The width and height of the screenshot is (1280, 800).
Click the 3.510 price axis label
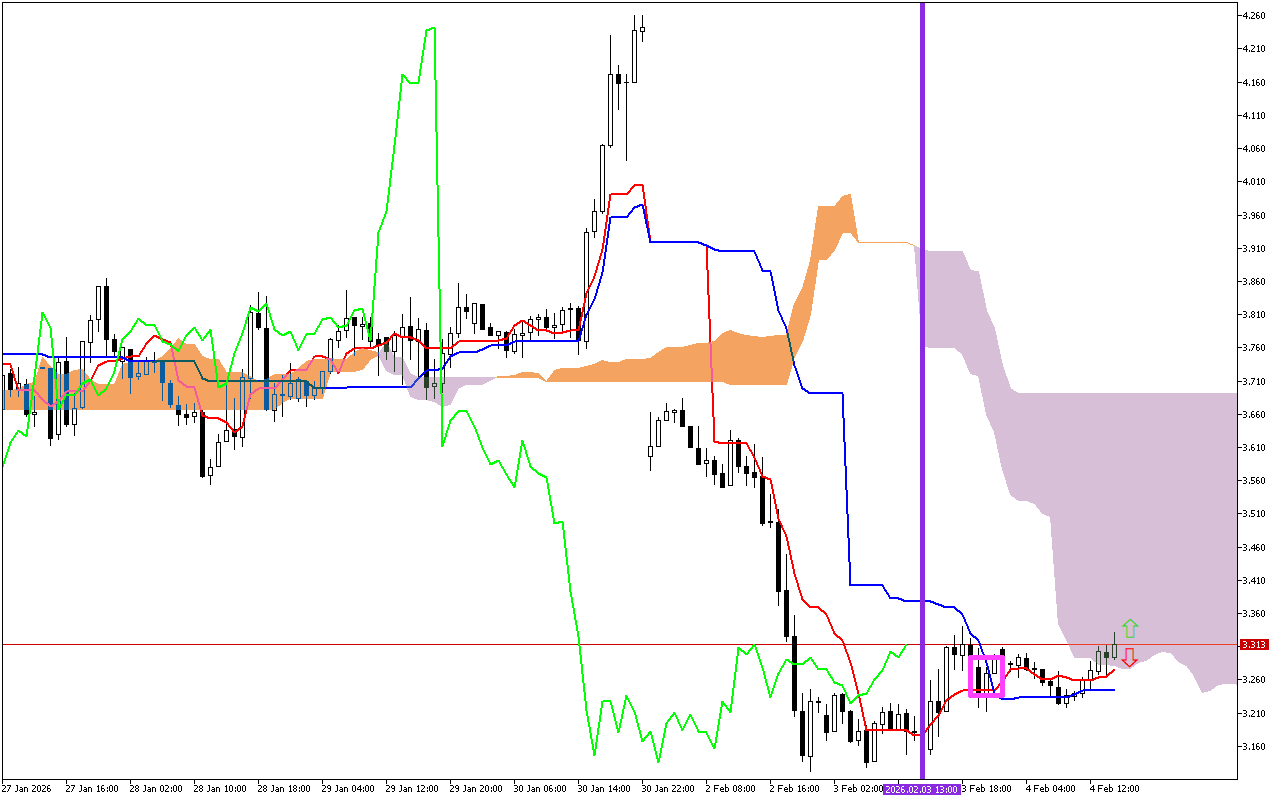point(1254,514)
